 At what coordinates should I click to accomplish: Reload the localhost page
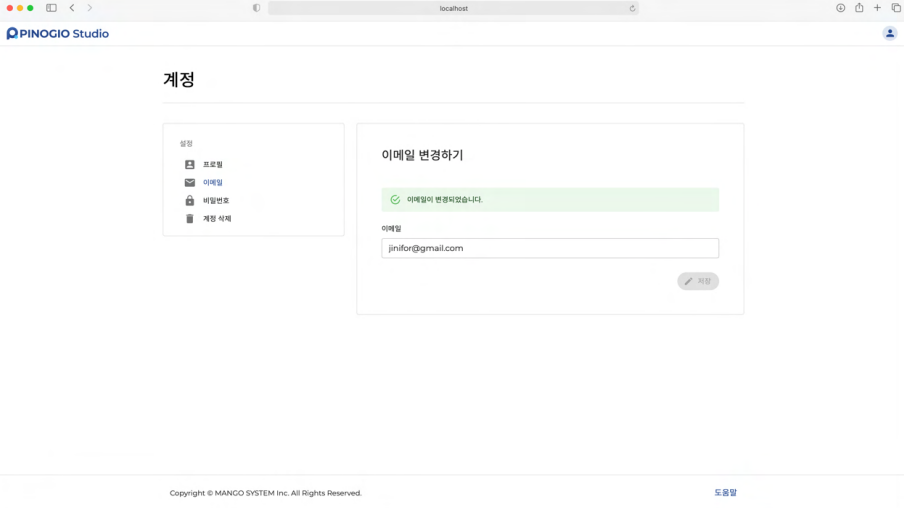tap(632, 8)
